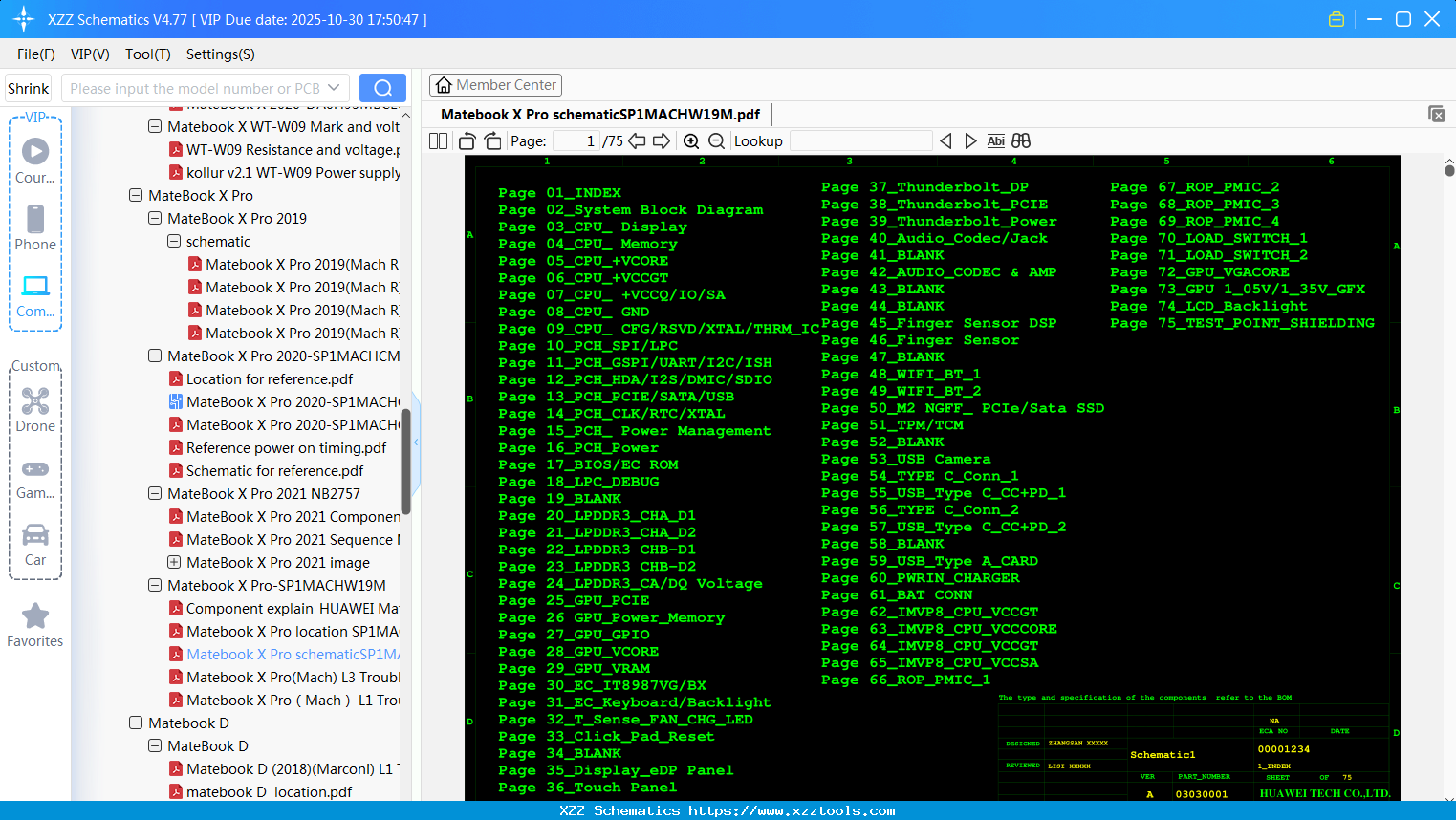
Task: Collapse the MateBook X Pro 2020-SP1MACHCM node
Action: click(155, 356)
